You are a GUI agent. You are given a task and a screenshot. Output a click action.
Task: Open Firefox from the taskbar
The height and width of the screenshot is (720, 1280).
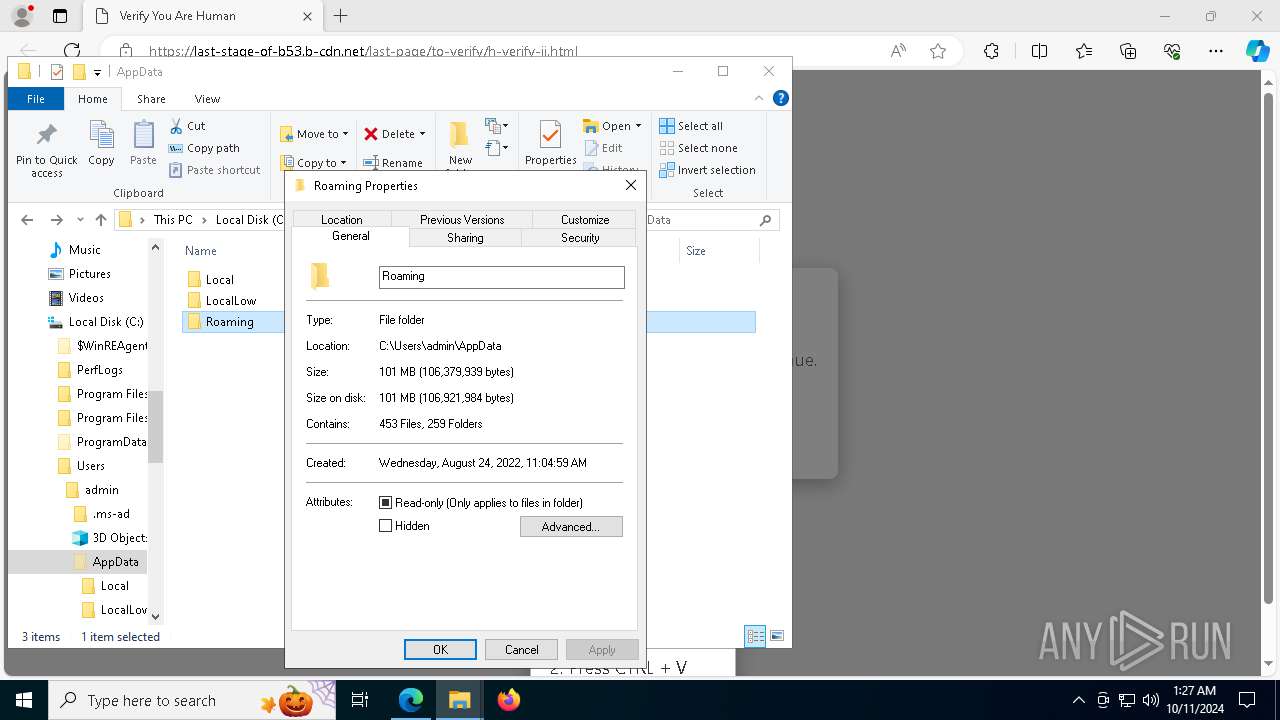click(x=508, y=700)
